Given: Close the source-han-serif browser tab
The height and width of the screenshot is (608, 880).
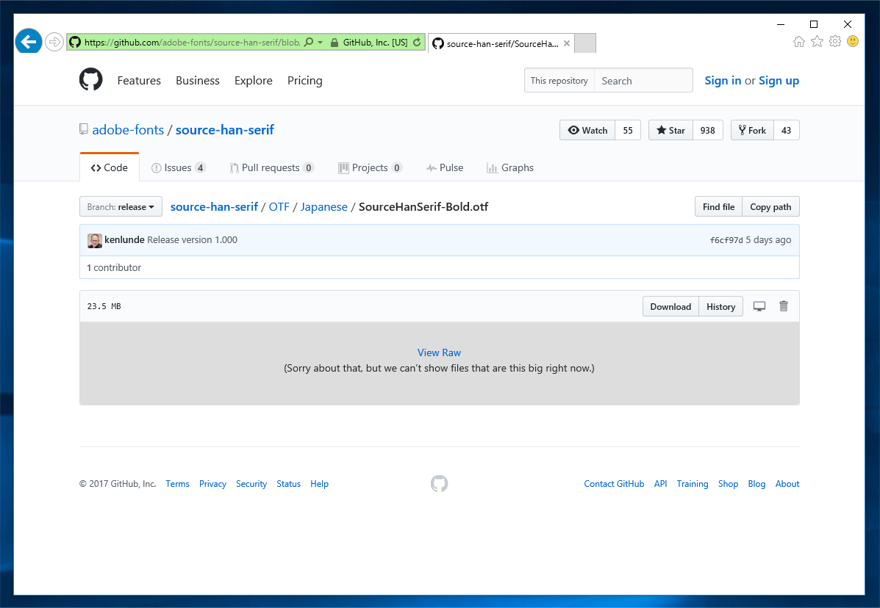Looking at the screenshot, I should (x=567, y=43).
